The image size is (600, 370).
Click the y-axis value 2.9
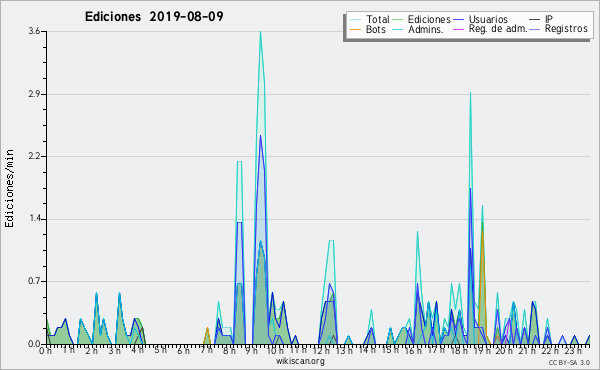coord(34,94)
